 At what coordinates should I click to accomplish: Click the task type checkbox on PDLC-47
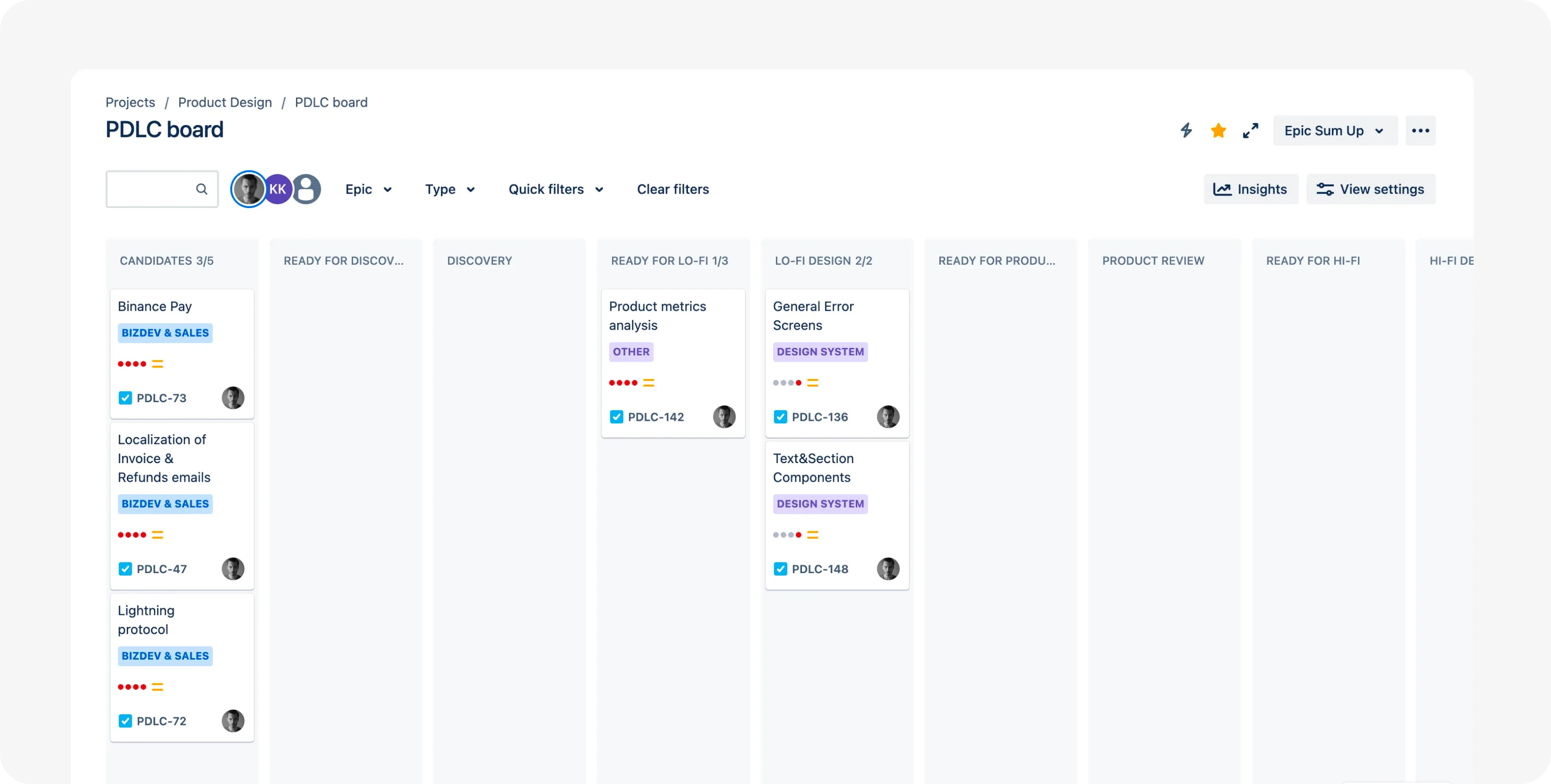pos(125,569)
